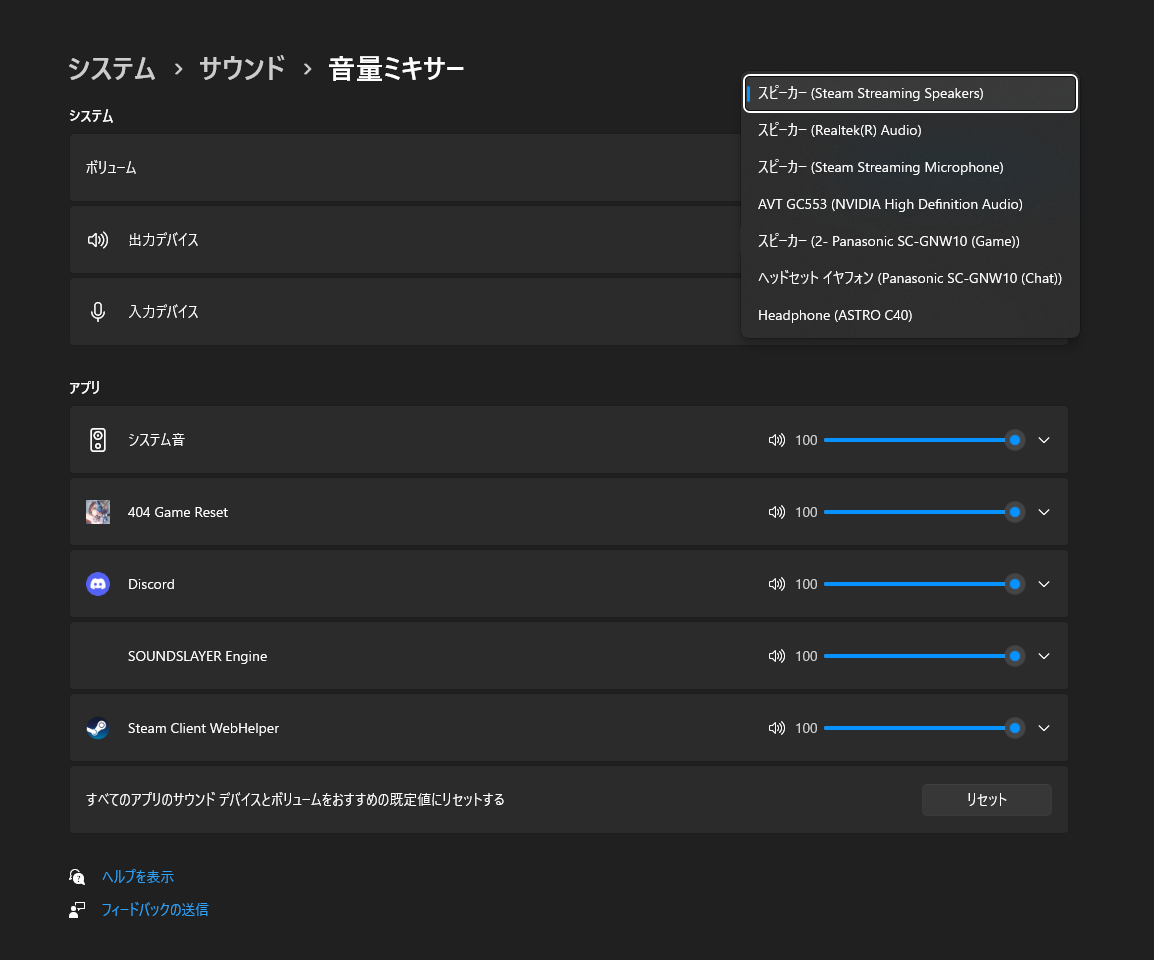This screenshot has height=960, width=1154.
Task: Click the ヘルプを表示 headset icon
Action: pyautogui.click(x=77, y=876)
